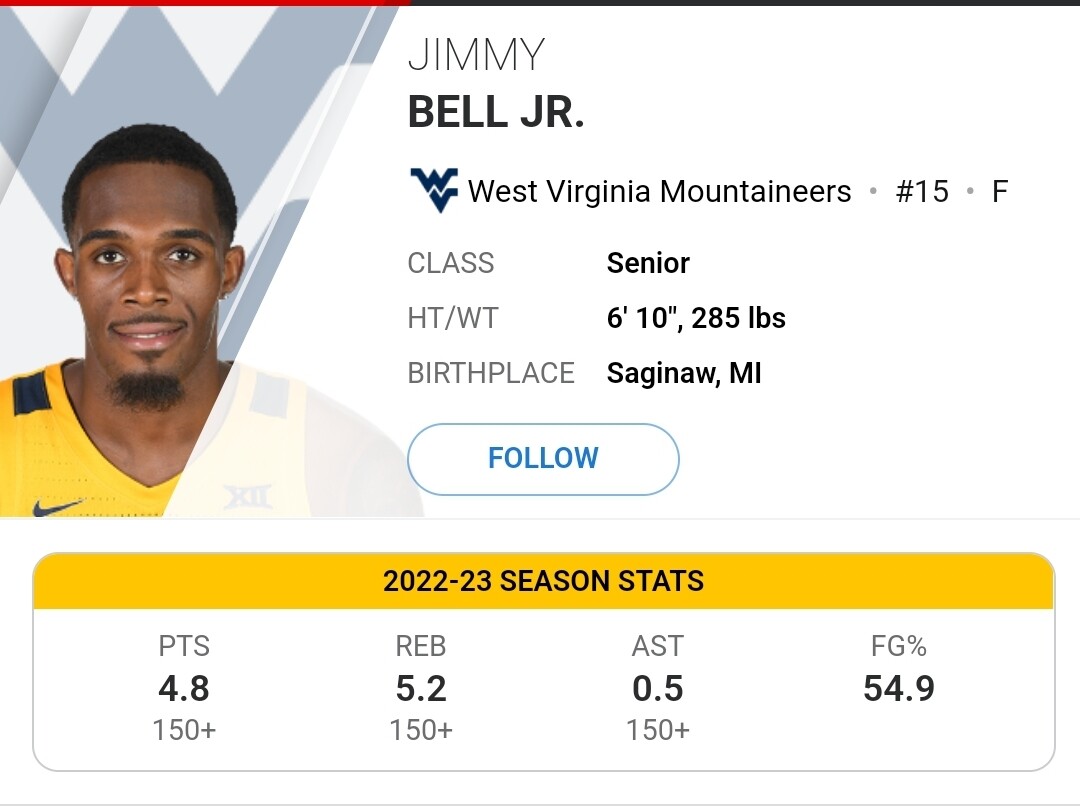The height and width of the screenshot is (806, 1080).
Task: Click the JIMMY first name text
Action: (x=477, y=55)
